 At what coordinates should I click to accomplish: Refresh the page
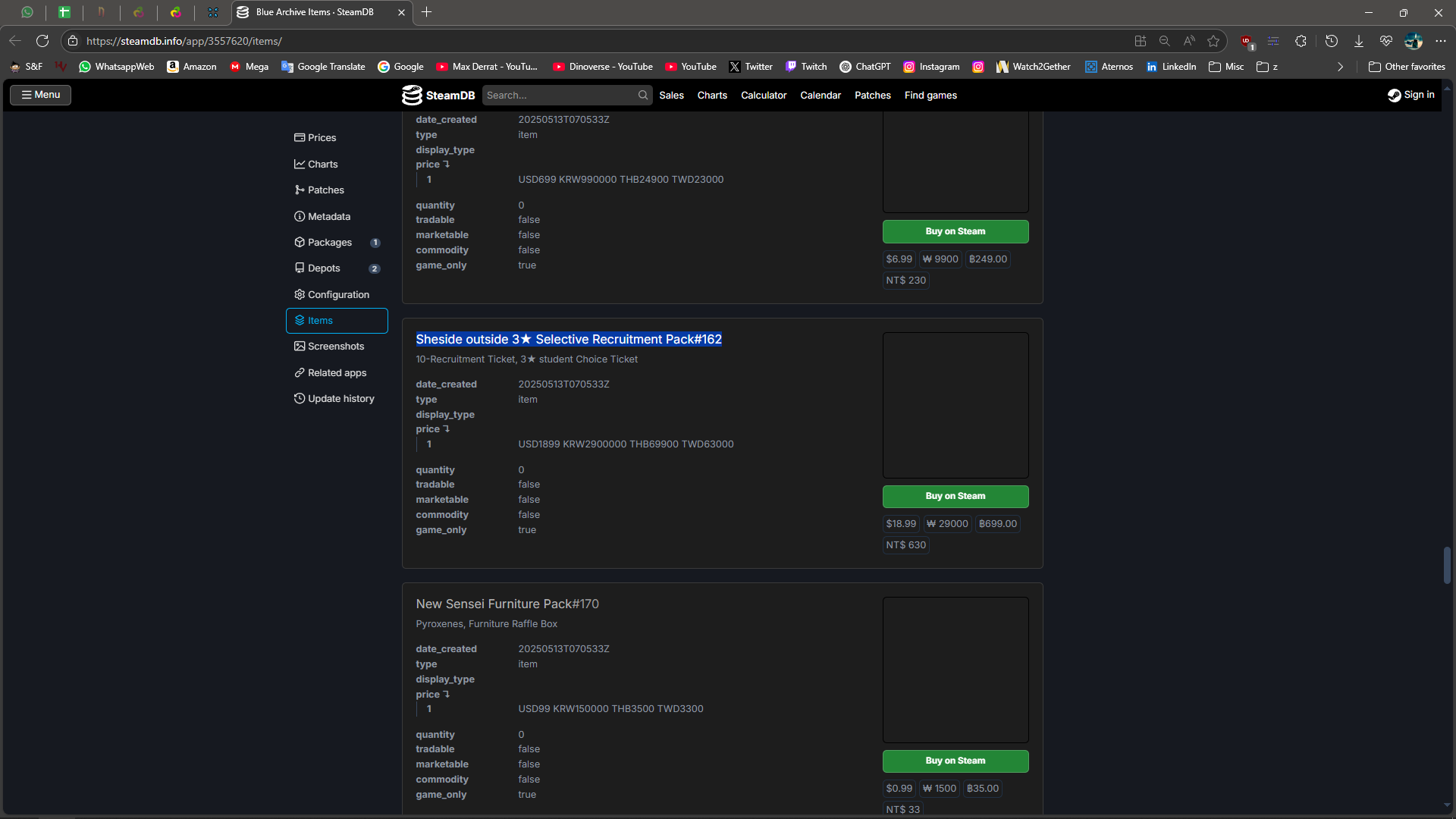pyautogui.click(x=42, y=41)
